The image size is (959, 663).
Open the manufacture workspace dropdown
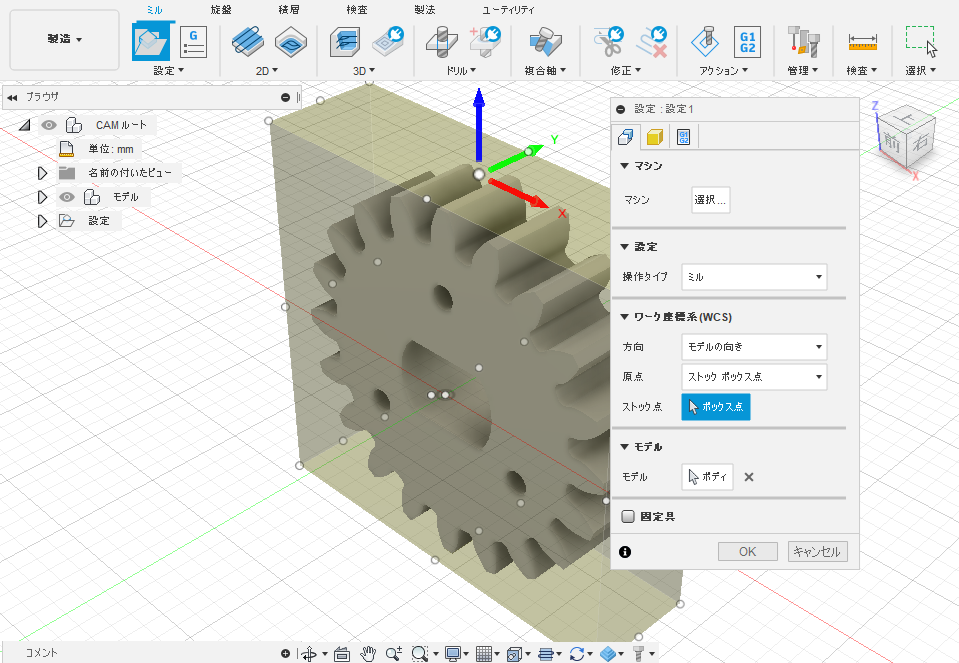[64, 39]
